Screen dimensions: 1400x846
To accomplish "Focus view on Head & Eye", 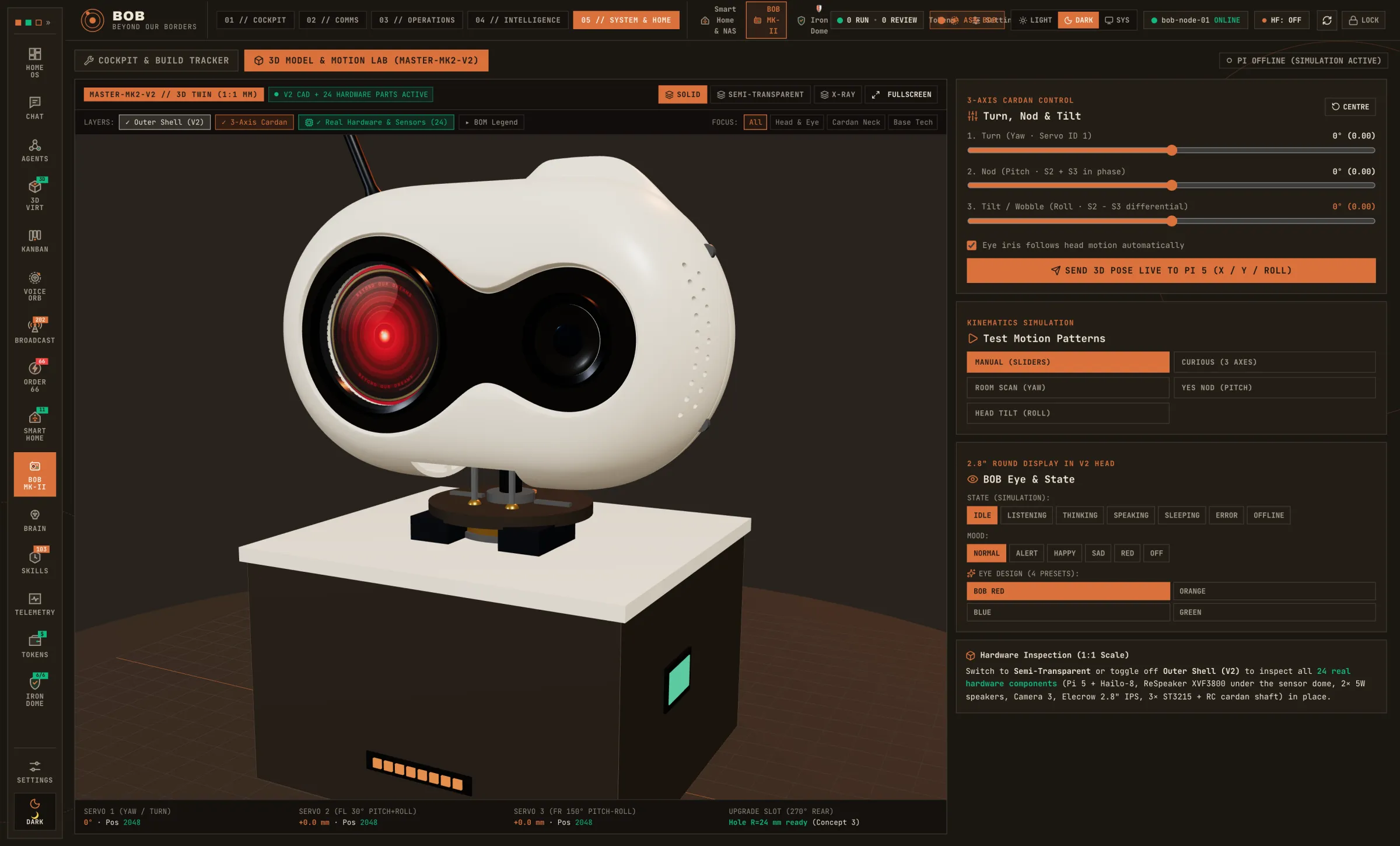I will 797,123.
